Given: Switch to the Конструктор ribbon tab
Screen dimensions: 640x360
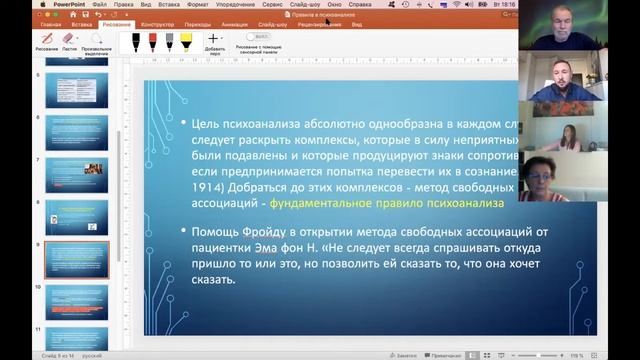Looking at the screenshot, I should (157, 24).
